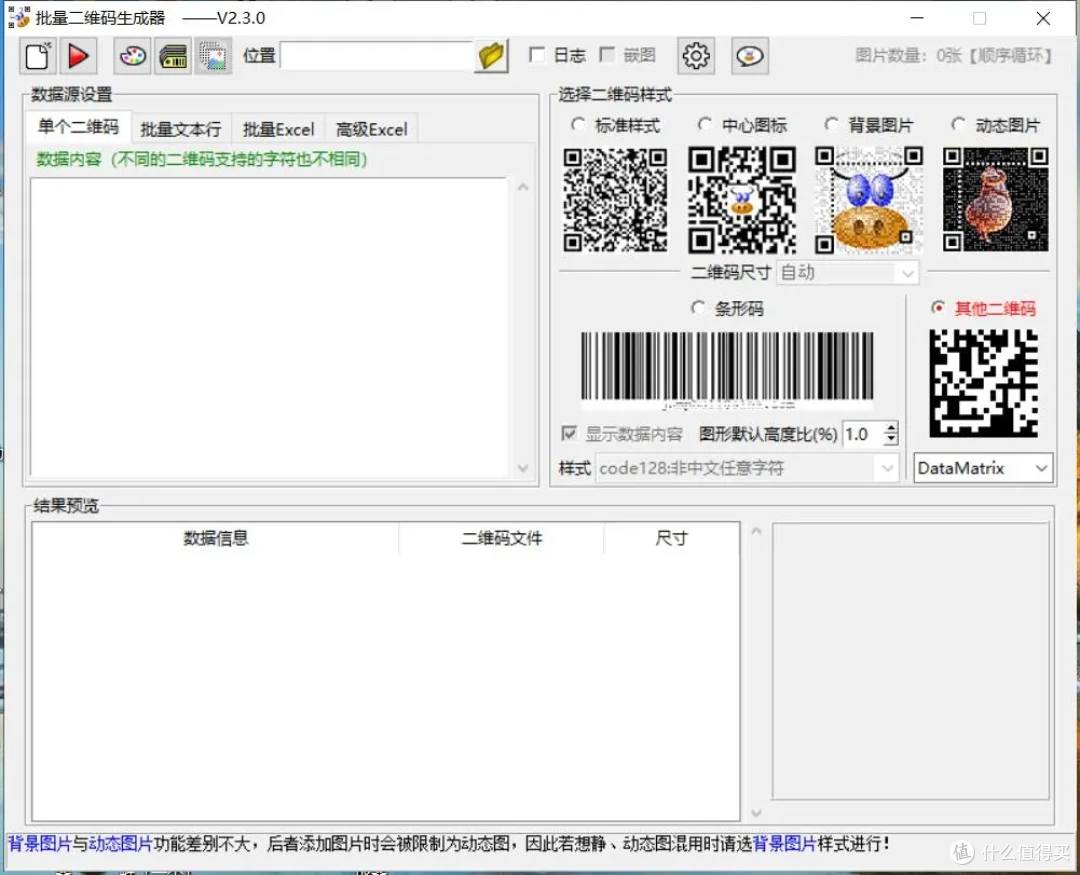Select the 动态图片 radio button
Viewport: 1080px width, 875px height.
[x=958, y=125]
